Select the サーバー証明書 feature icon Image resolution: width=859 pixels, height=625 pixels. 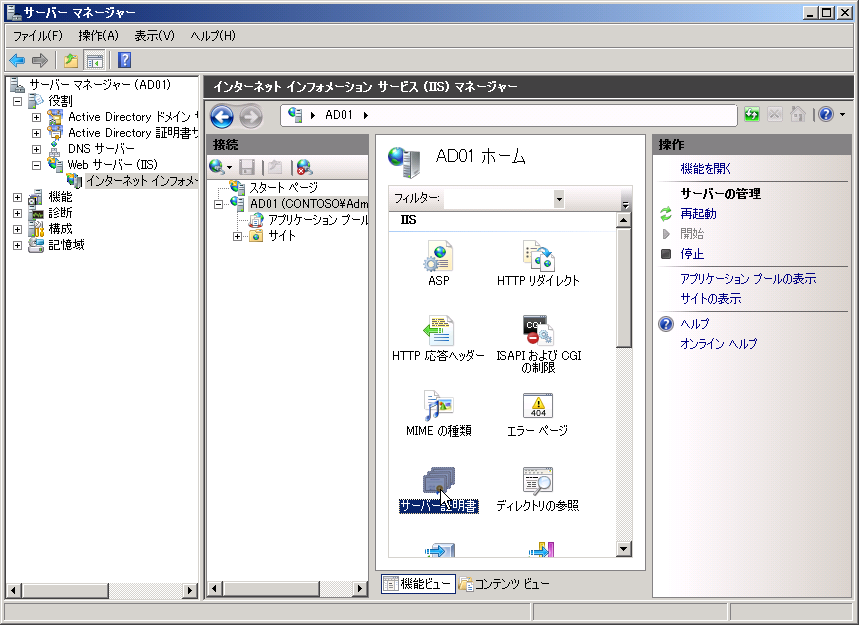point(438,489)
